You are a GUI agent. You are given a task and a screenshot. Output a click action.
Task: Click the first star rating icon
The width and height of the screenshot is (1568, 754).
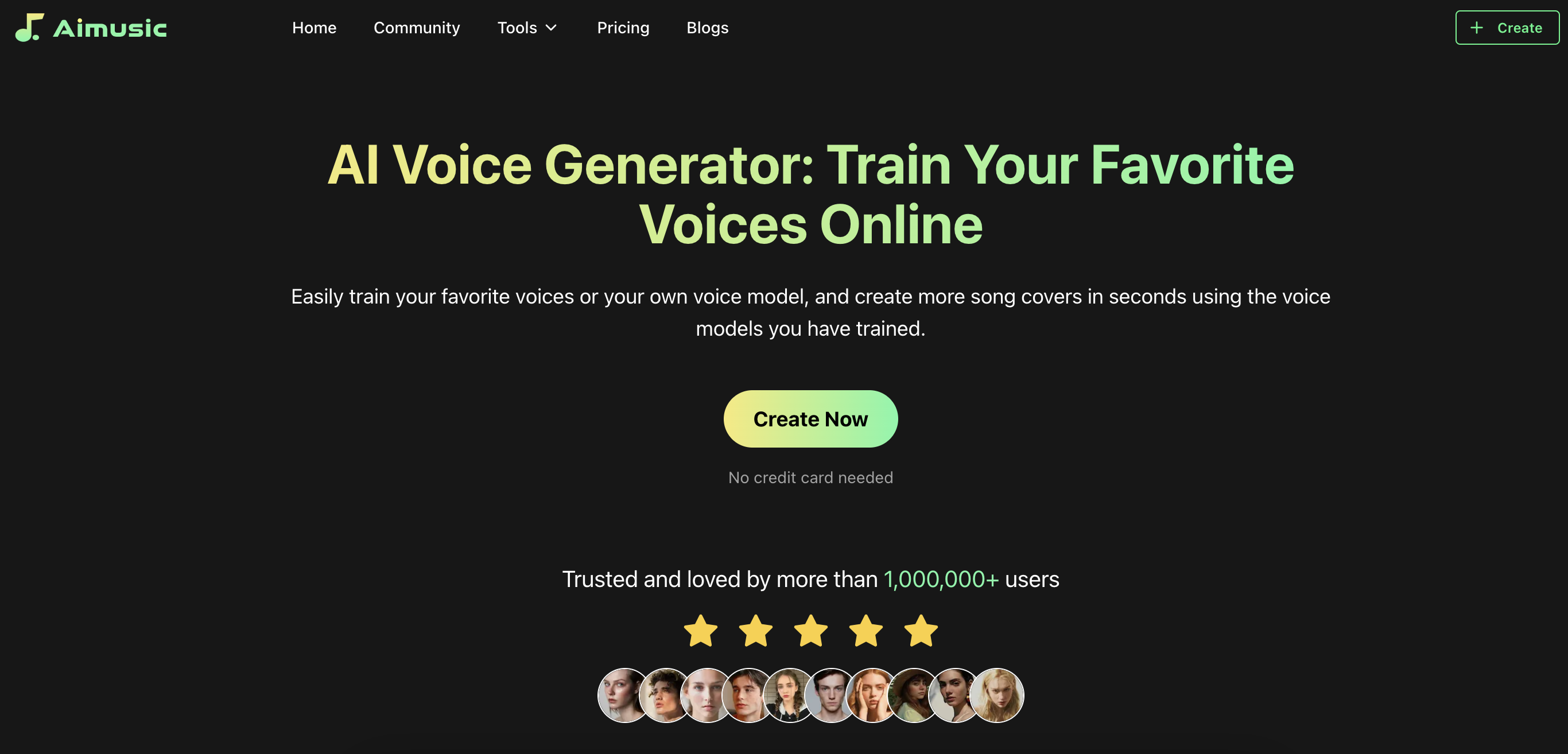click(700, 629)
